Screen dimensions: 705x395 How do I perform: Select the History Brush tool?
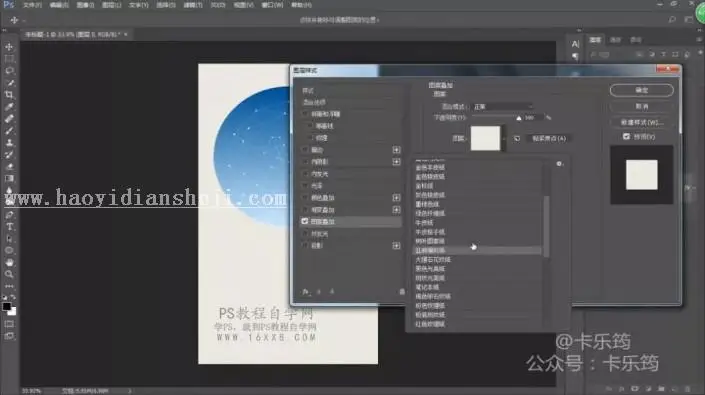(9, 155)
